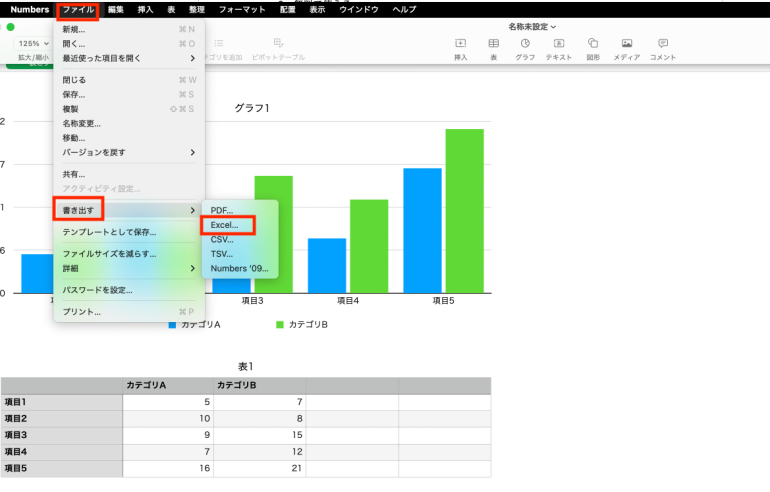The width and height of the screenshot is (770, 492).
Task: Open the フォーマット menu
Action: [x=242, y=9]
